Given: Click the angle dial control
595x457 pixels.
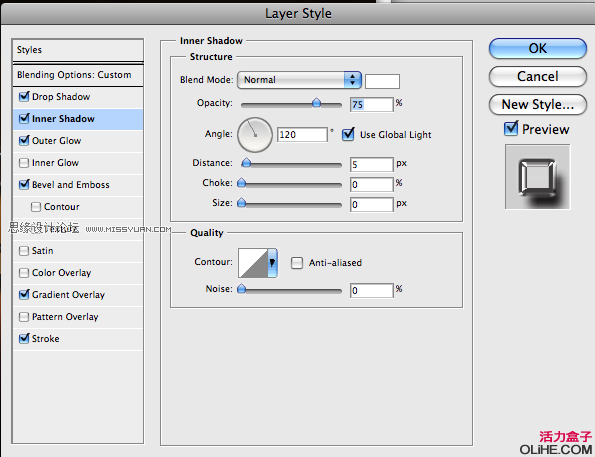Looking at the screenshot, I should click(255, 135).
